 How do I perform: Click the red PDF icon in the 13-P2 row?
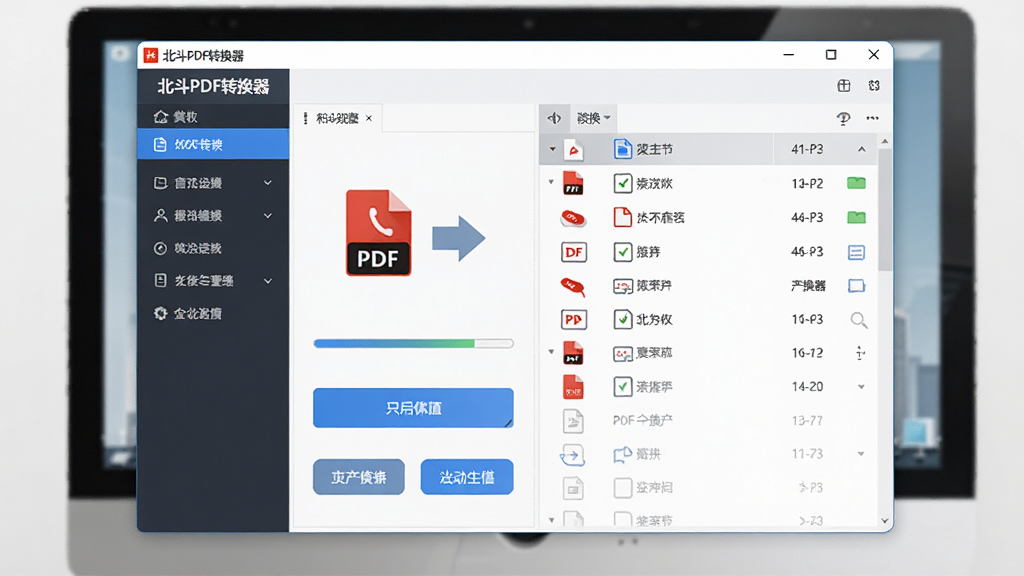tap(573, 184)
